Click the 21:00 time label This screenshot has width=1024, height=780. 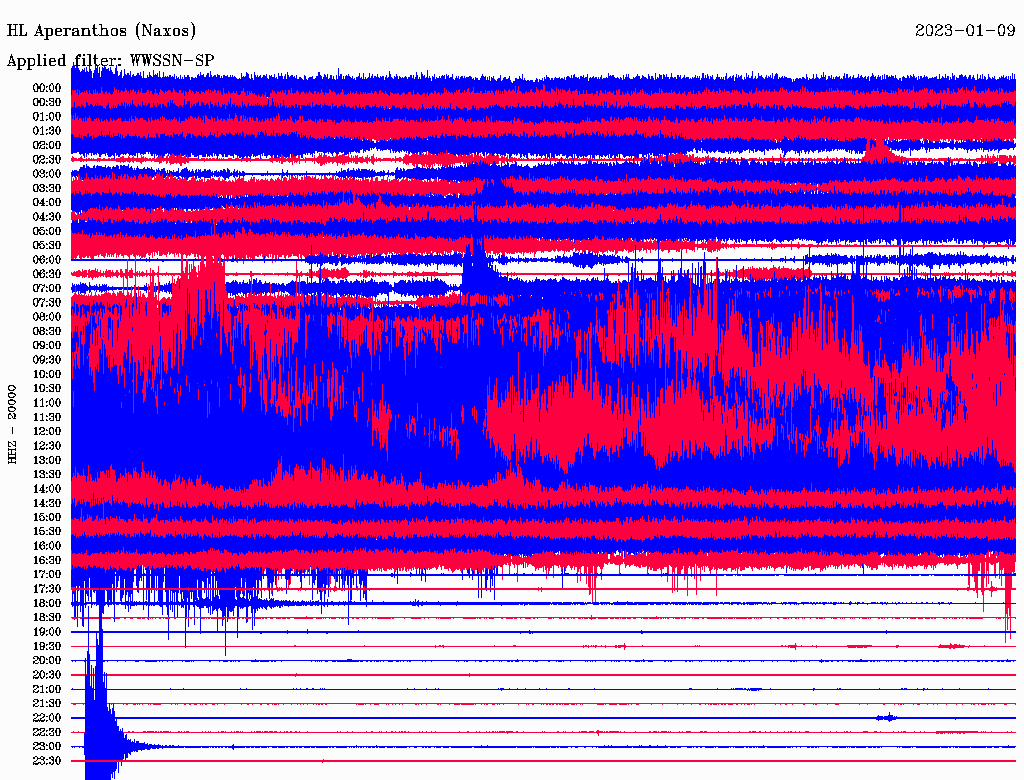47,690
